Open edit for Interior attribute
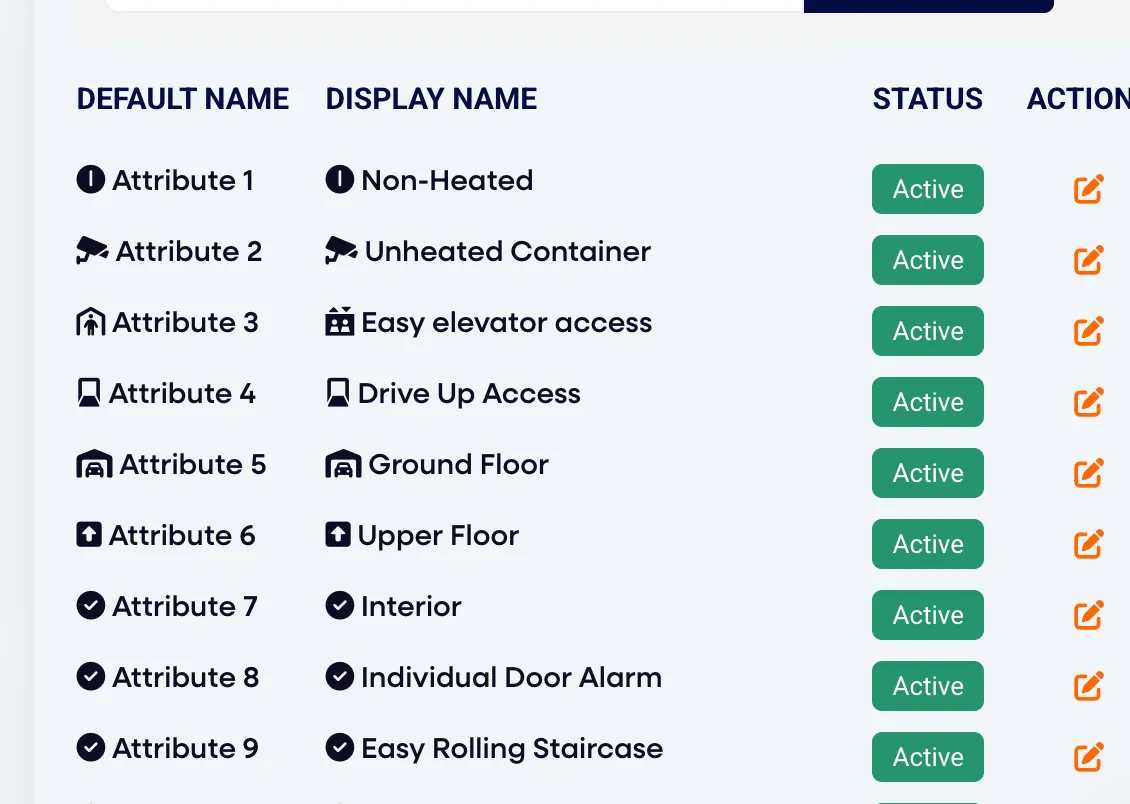Viewport: 1130px width, 804px height. [1088, 615]
